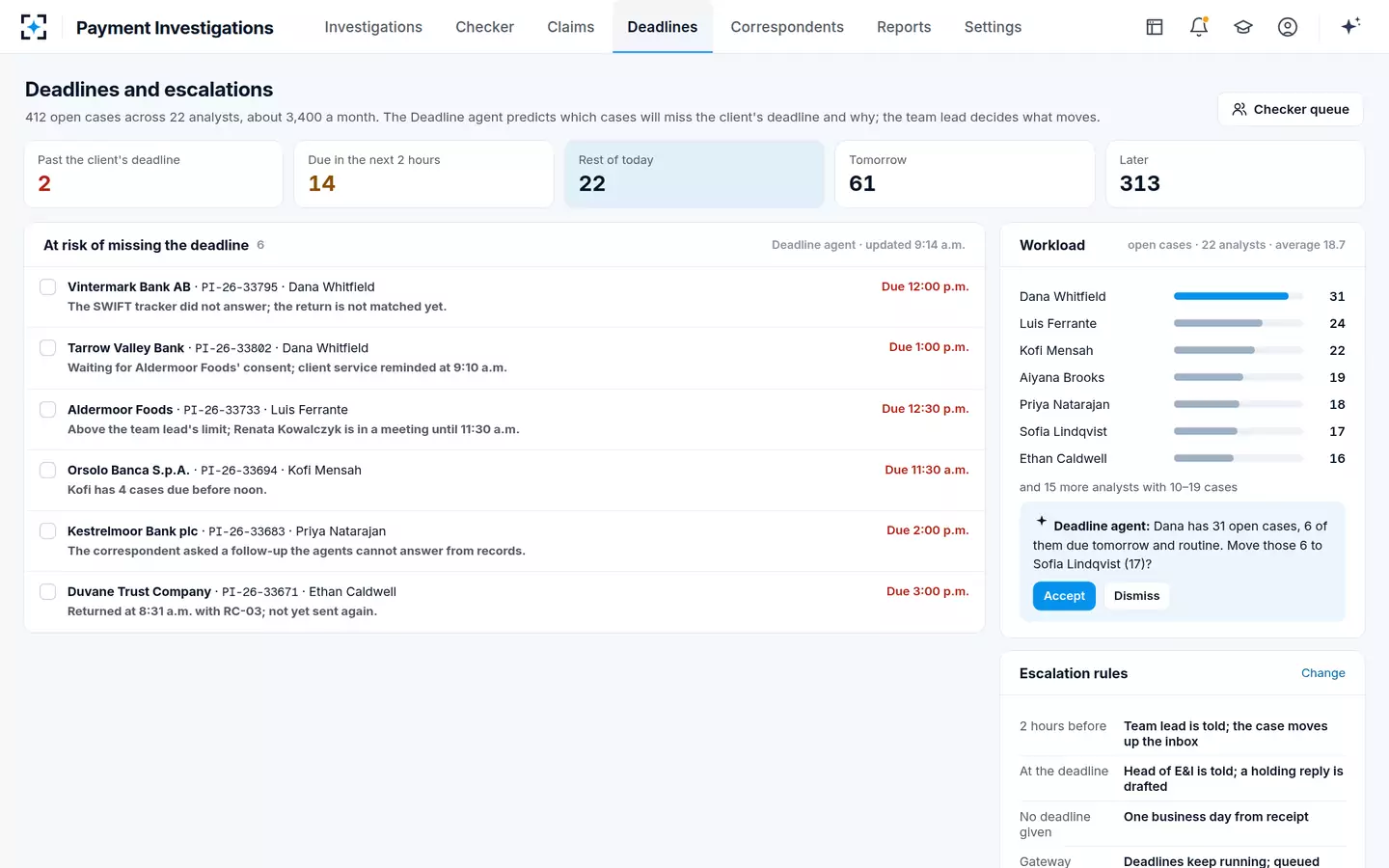Screen dimensions: 1389x868
Task: Click Sofia Lindqvist in the workload list
Action: [1063, 431]
